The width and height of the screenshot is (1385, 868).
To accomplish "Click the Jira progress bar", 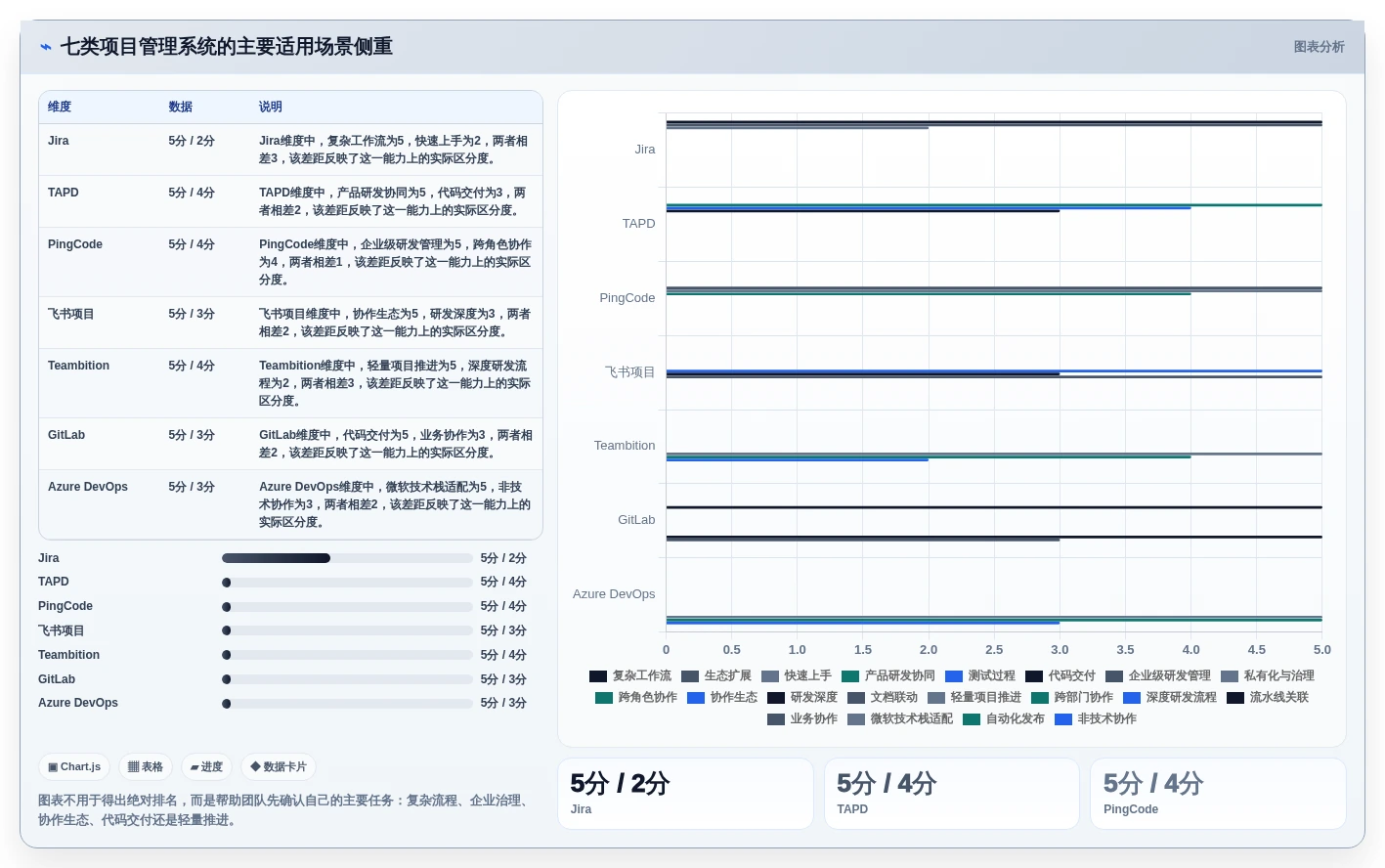I will coord(347,558).
